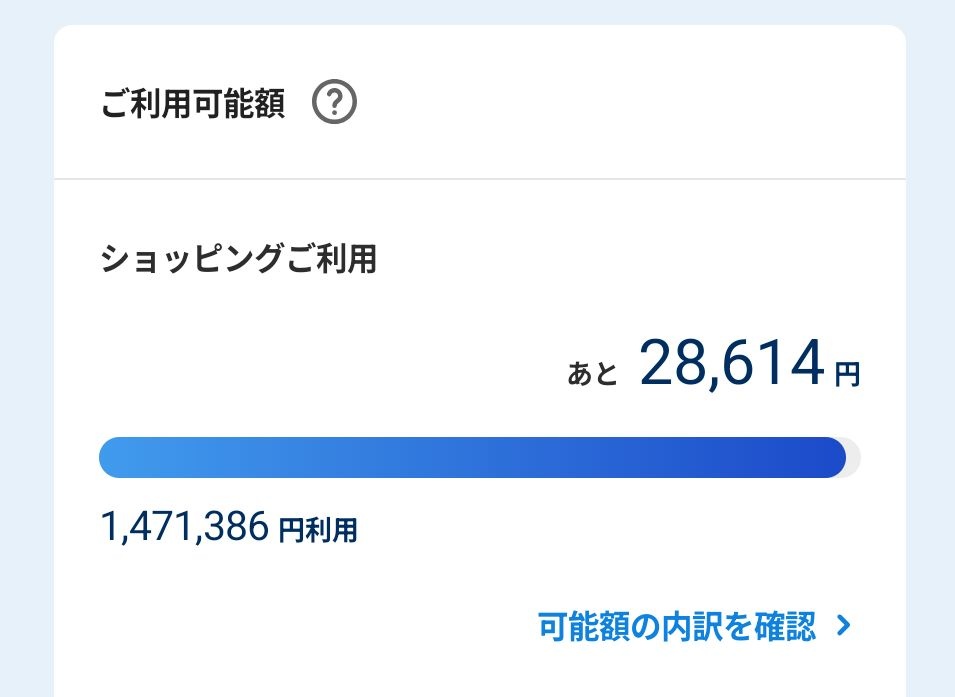Click the question mark help icon
955x697 pixels.
click(335, 103)
